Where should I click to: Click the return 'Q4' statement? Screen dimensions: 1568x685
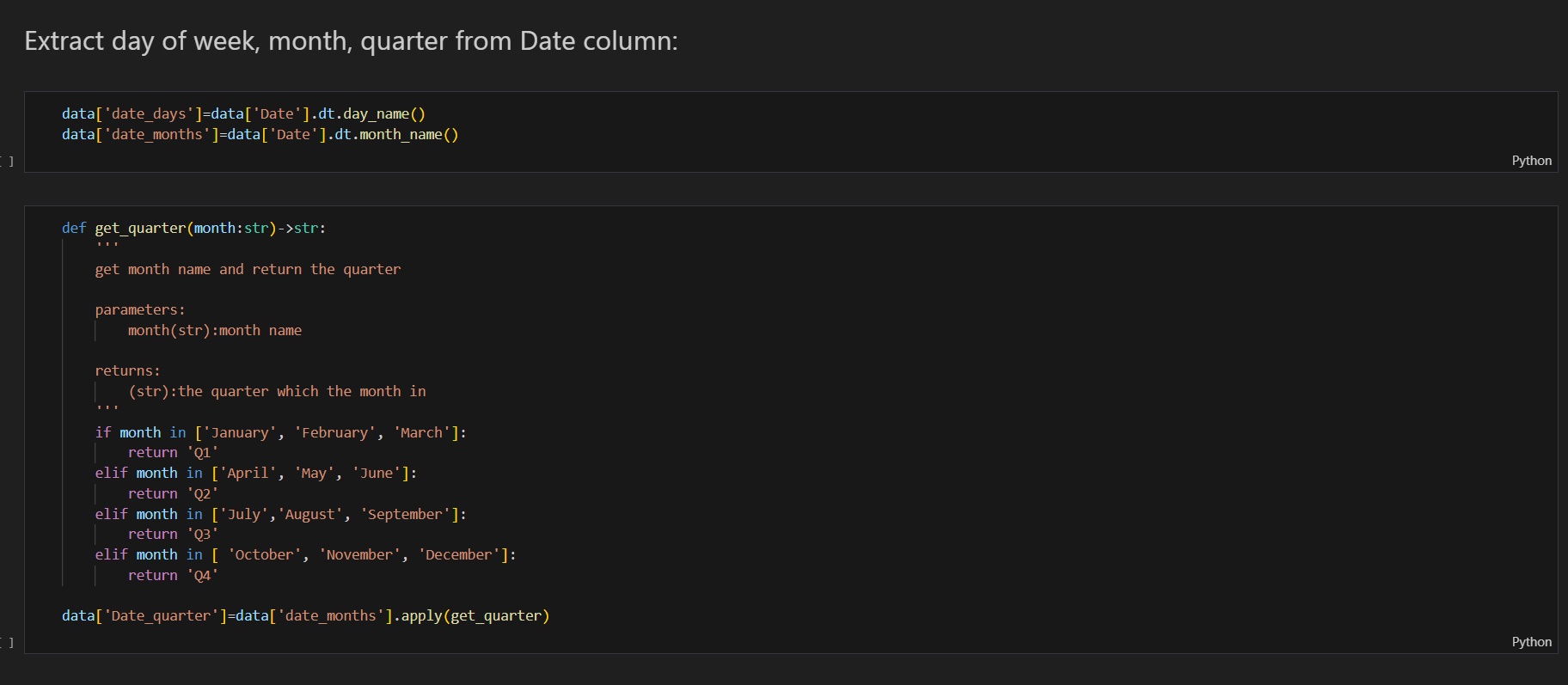coord(173,576)
